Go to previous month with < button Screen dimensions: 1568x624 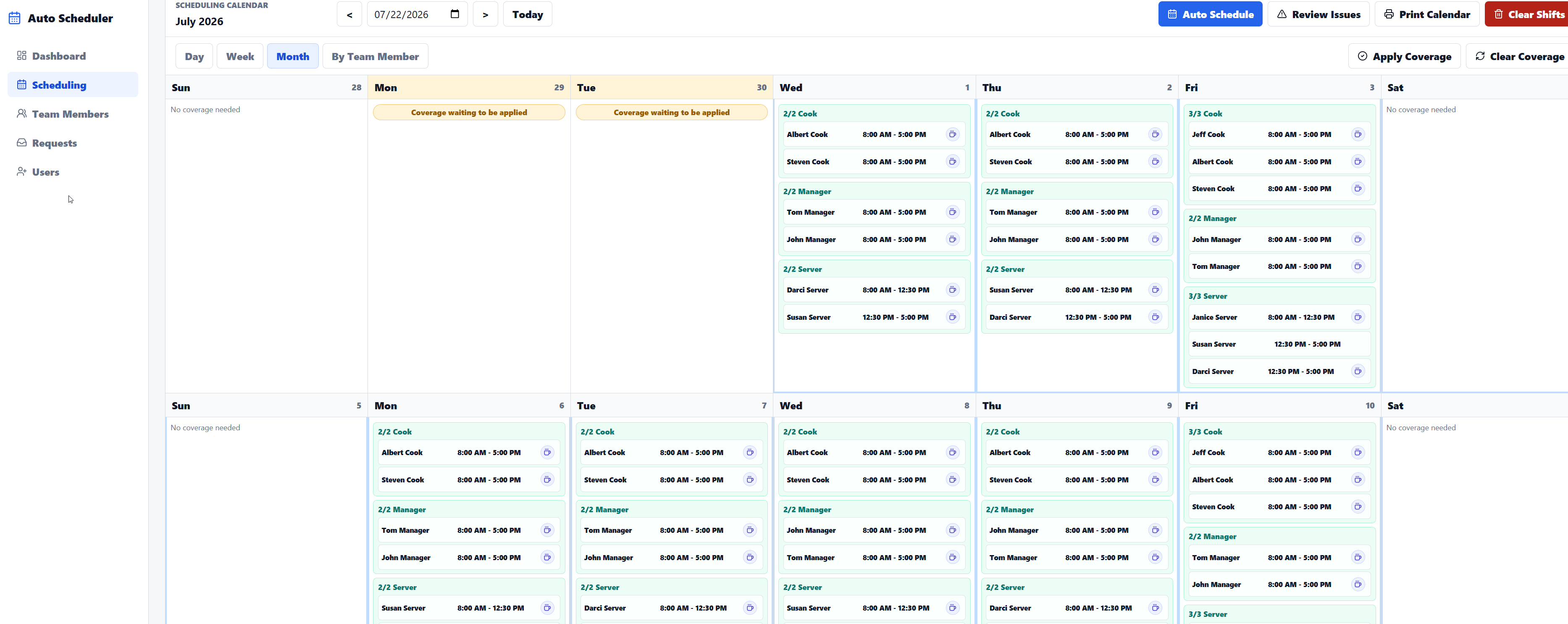tap(349, 14)
